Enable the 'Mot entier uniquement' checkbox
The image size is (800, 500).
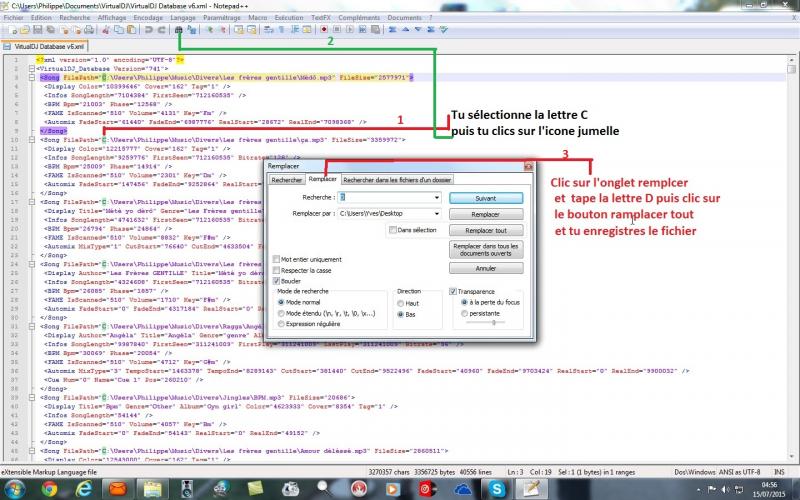pyautogui.click(x=277, y=259)
